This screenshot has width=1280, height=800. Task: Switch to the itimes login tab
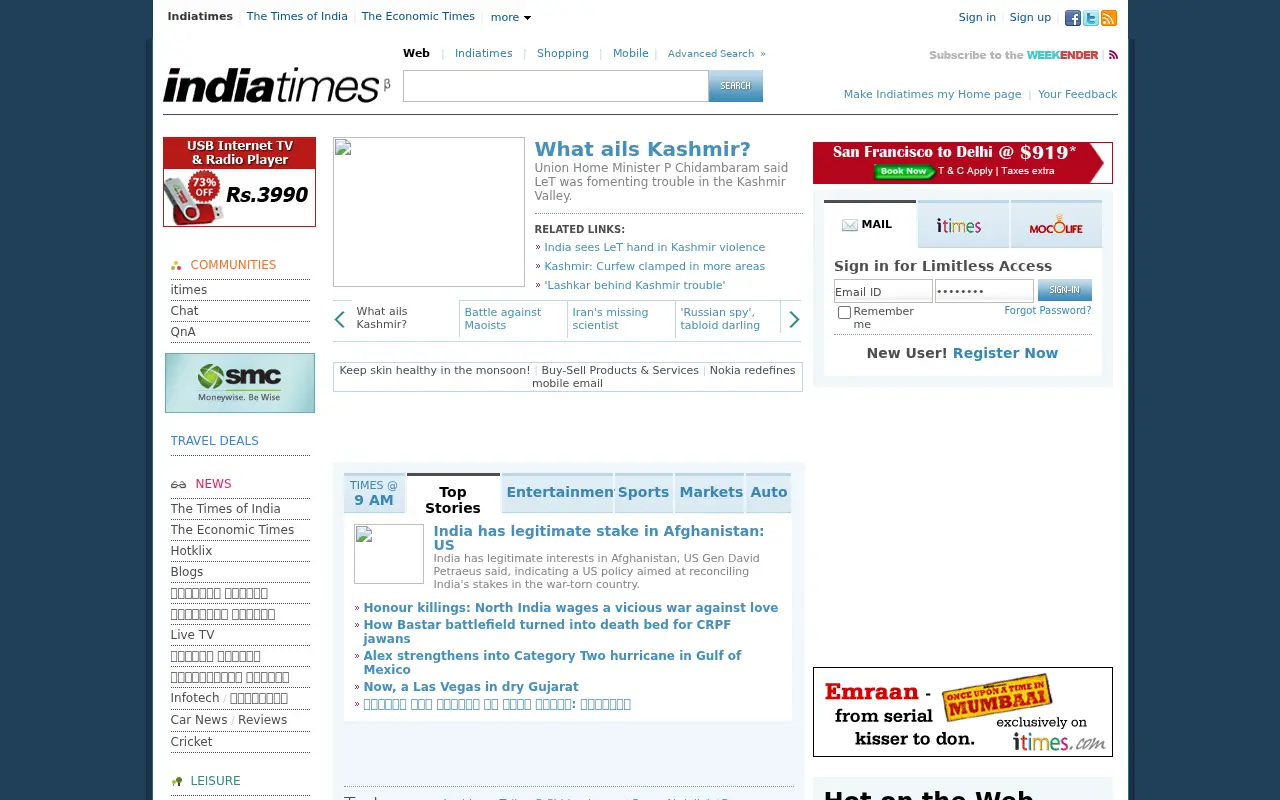tap(963, 225)
